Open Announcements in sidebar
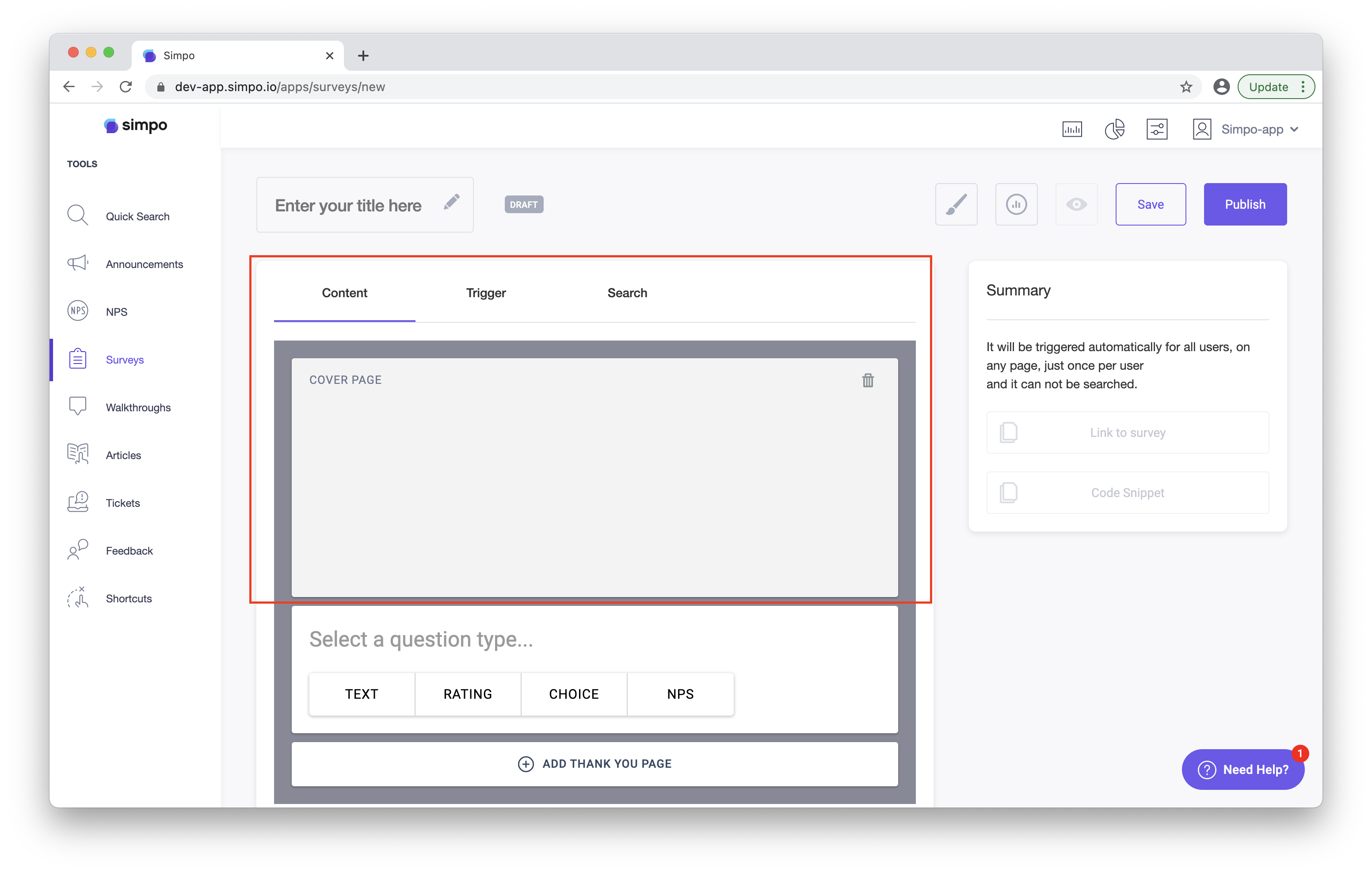The height and width of the screenshot is (873, 1372). click(x=144, y=264)
